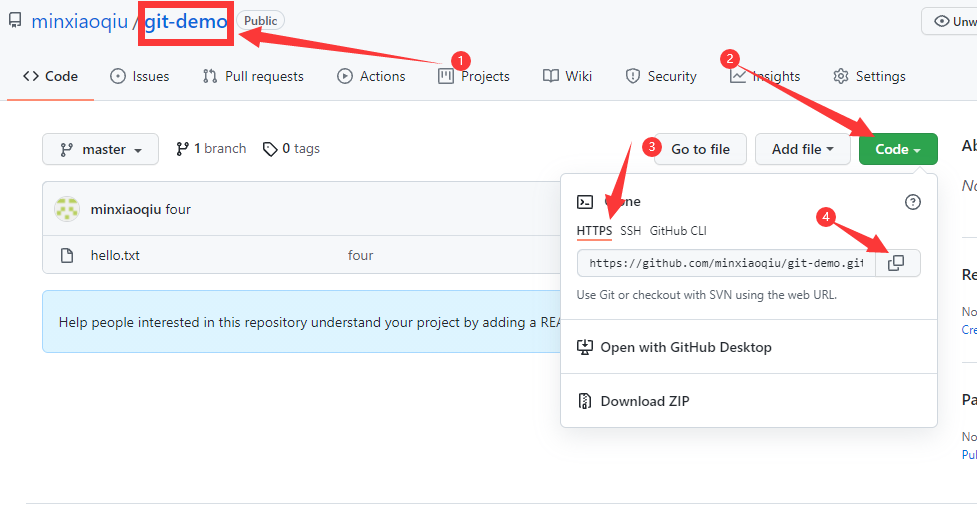Click the Clone help question-mark icon
Viewport: 977px width, 529px height.
tap(913, 202)
